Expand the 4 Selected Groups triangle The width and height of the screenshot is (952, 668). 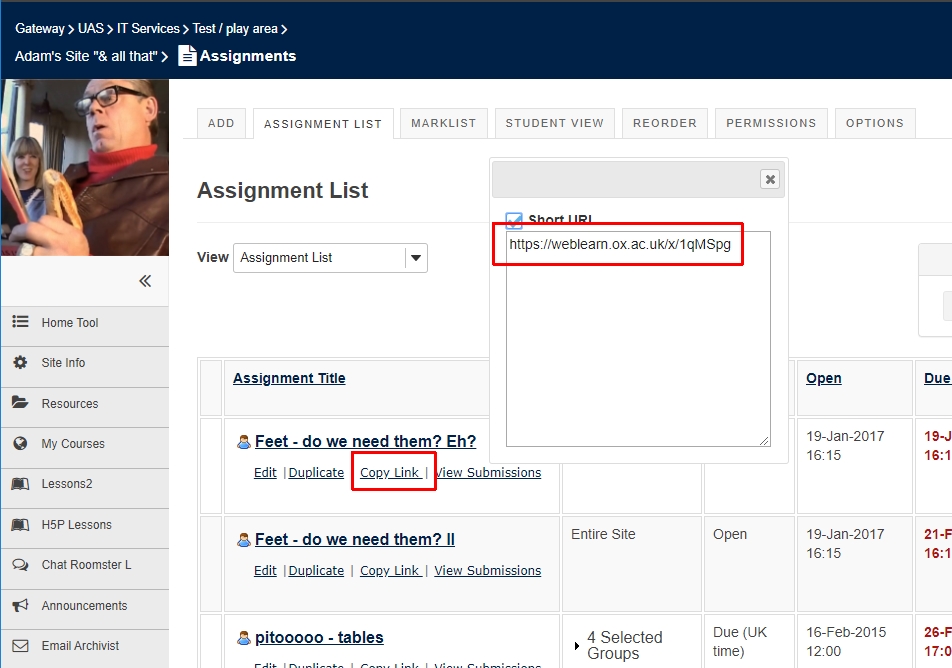click(x=577, y=646)
